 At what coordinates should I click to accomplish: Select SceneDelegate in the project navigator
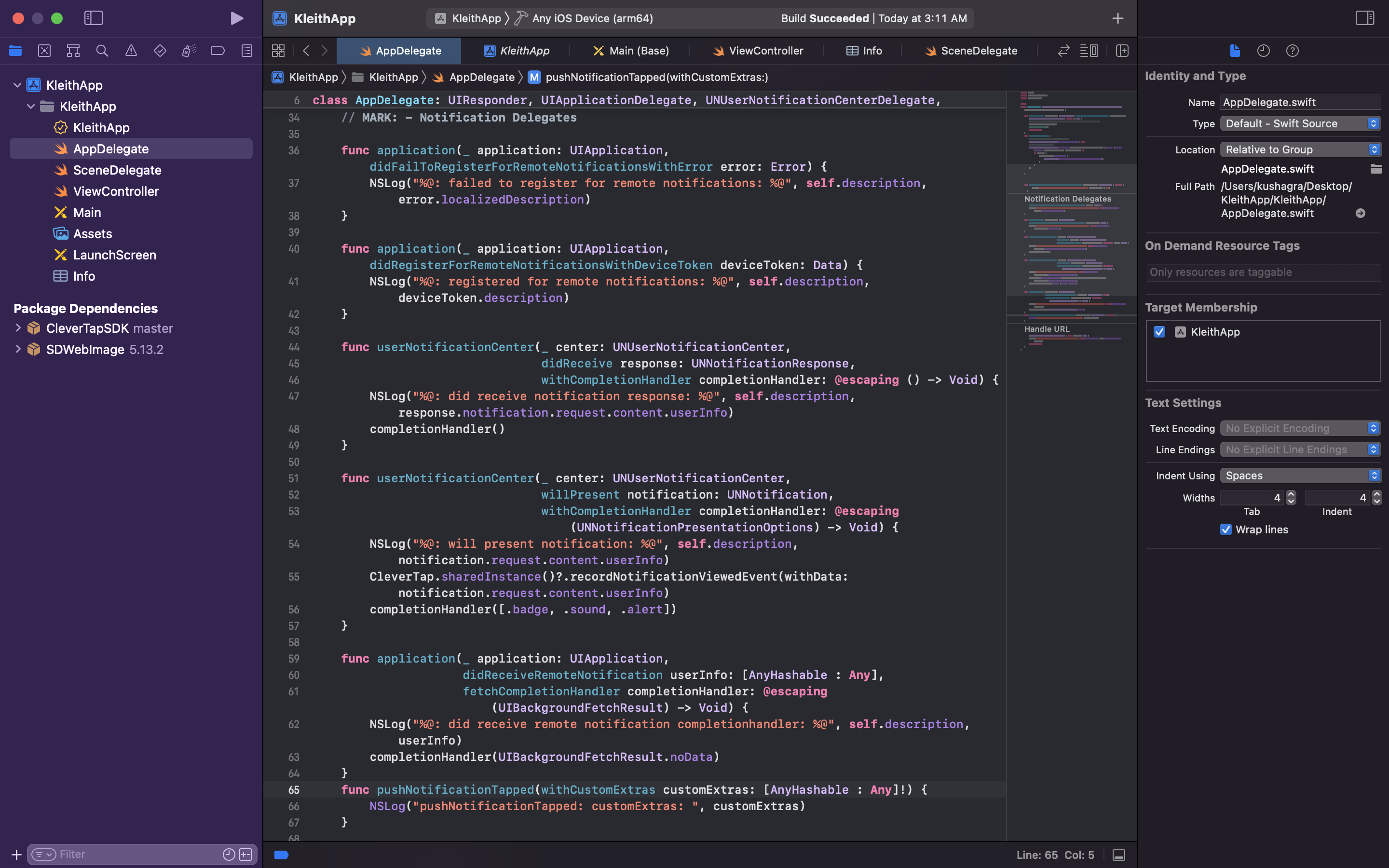click(117, 170)
